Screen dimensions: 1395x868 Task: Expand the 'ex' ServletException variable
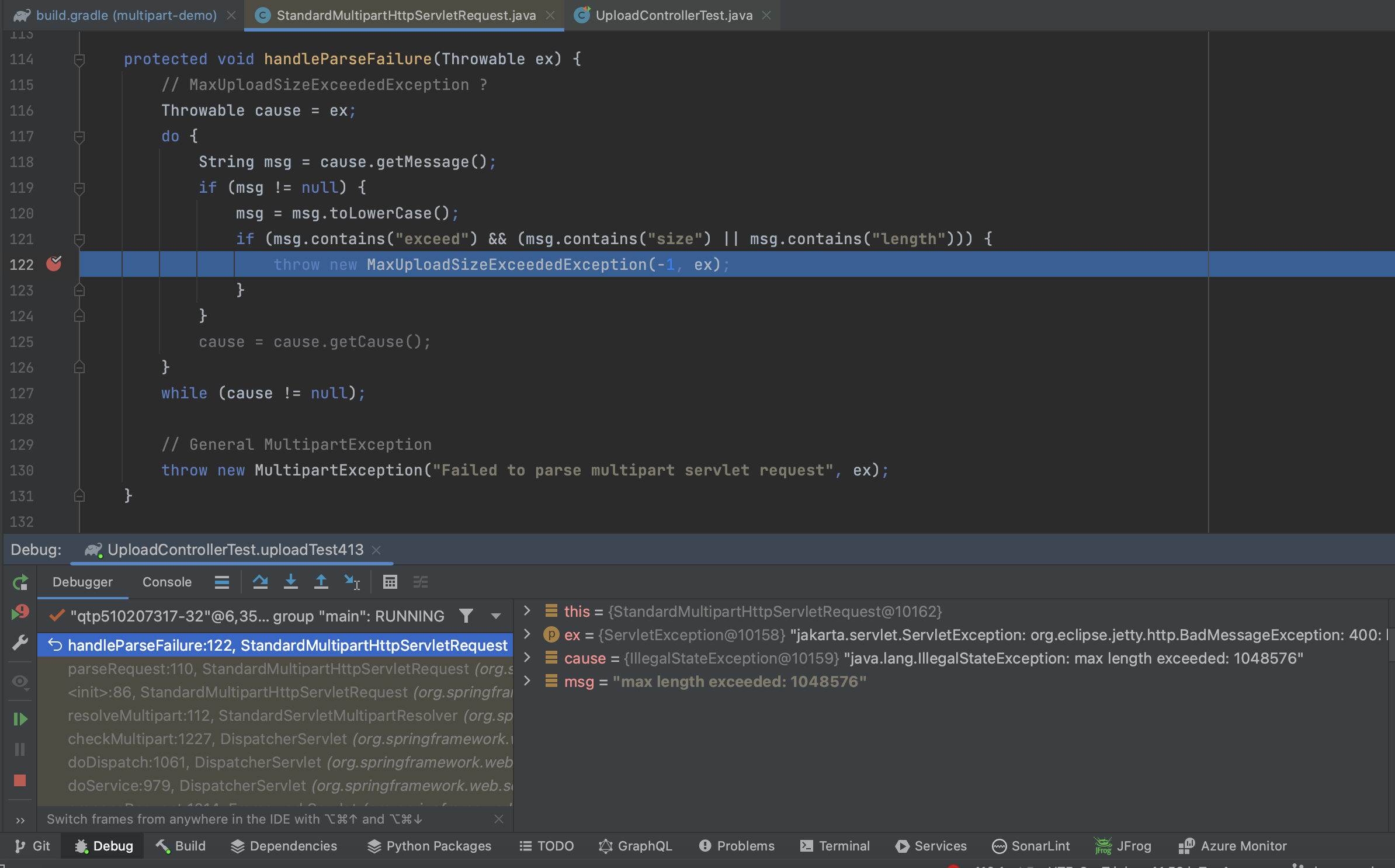527,634
